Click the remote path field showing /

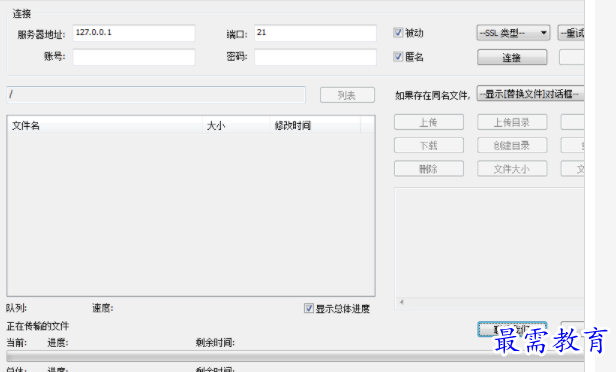click(x=156, y=95)
